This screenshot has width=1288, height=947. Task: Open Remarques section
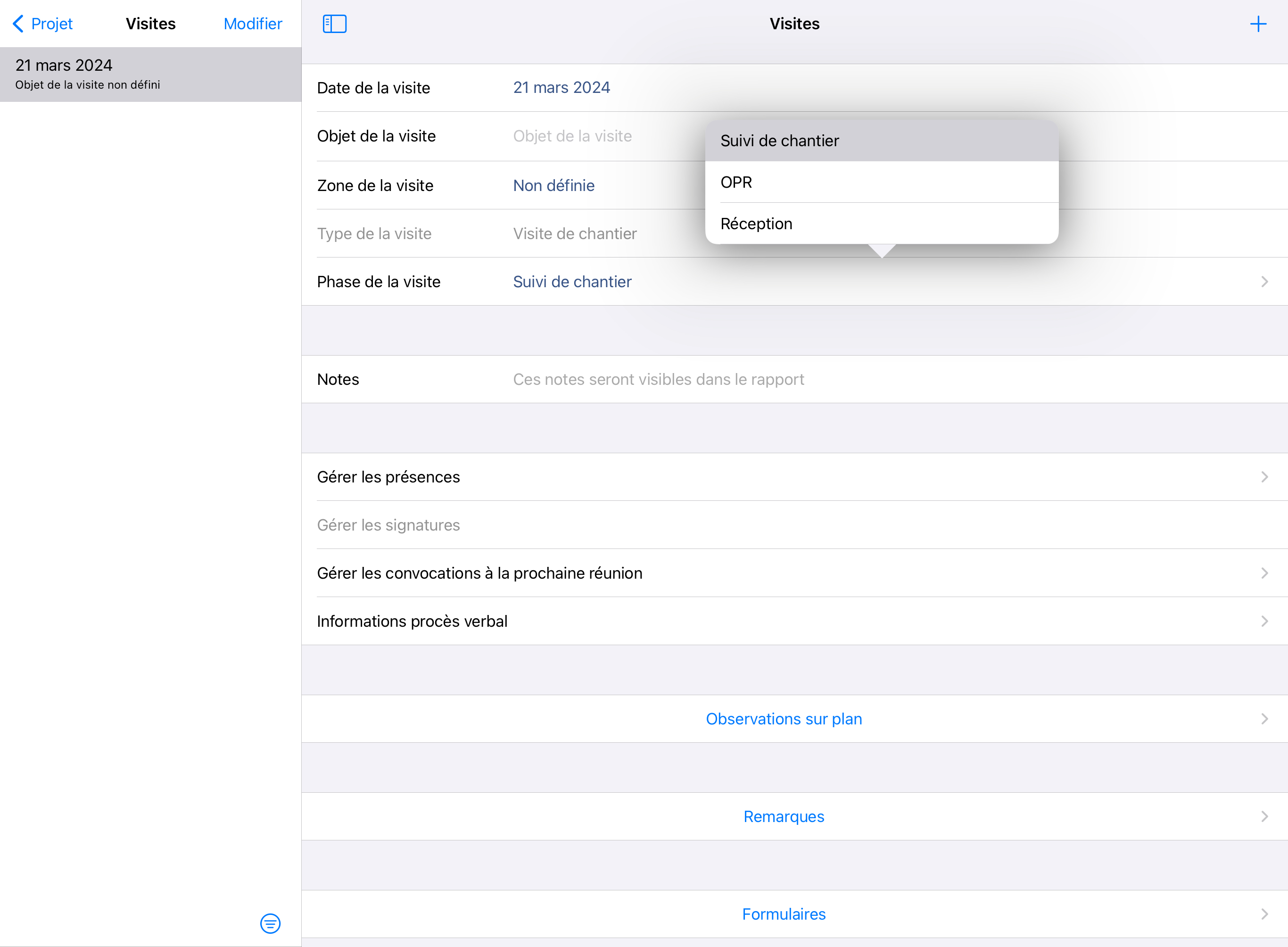(783, 816)
